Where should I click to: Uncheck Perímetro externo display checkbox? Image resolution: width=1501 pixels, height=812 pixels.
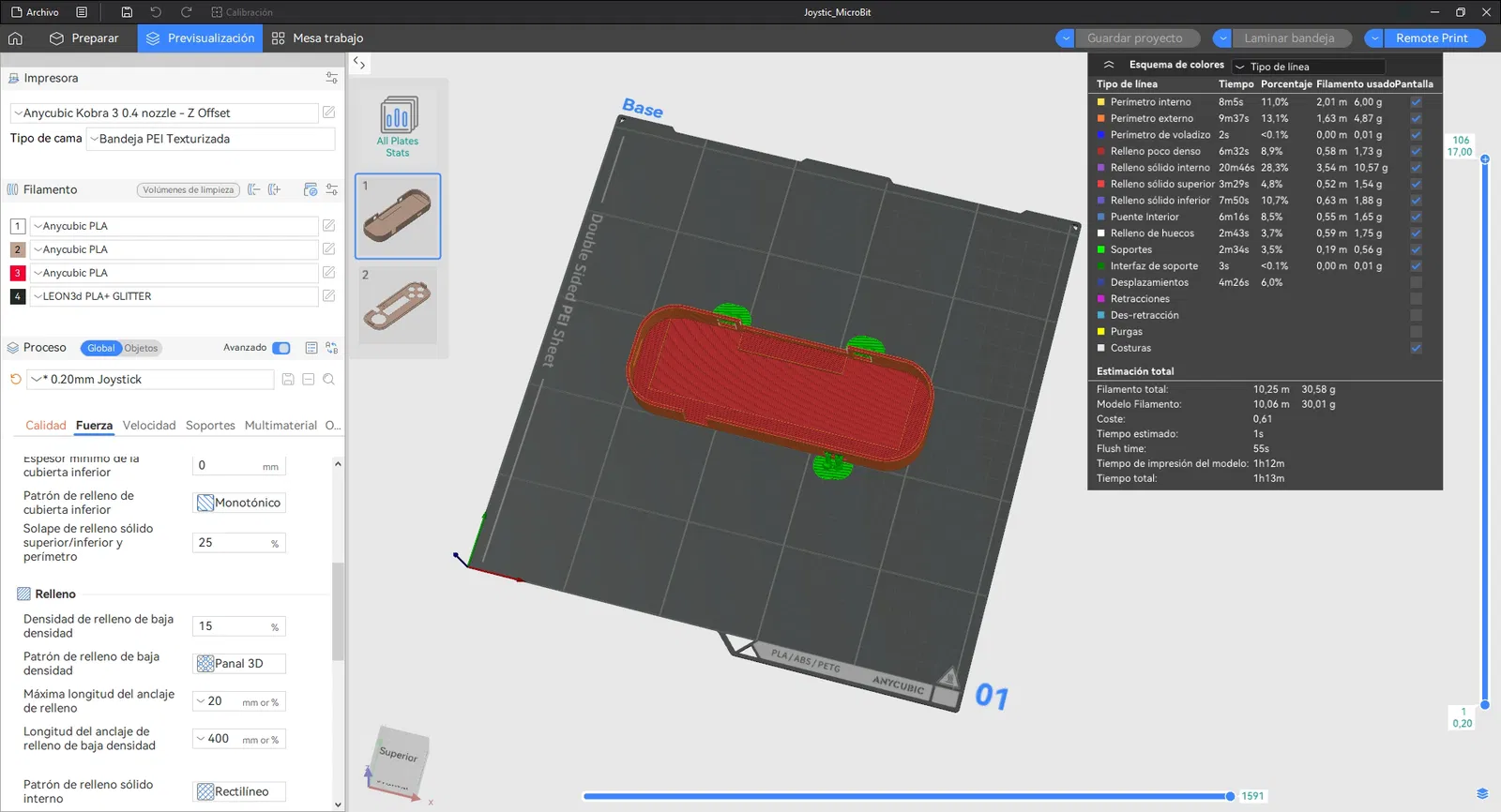tap(1416, 118)
